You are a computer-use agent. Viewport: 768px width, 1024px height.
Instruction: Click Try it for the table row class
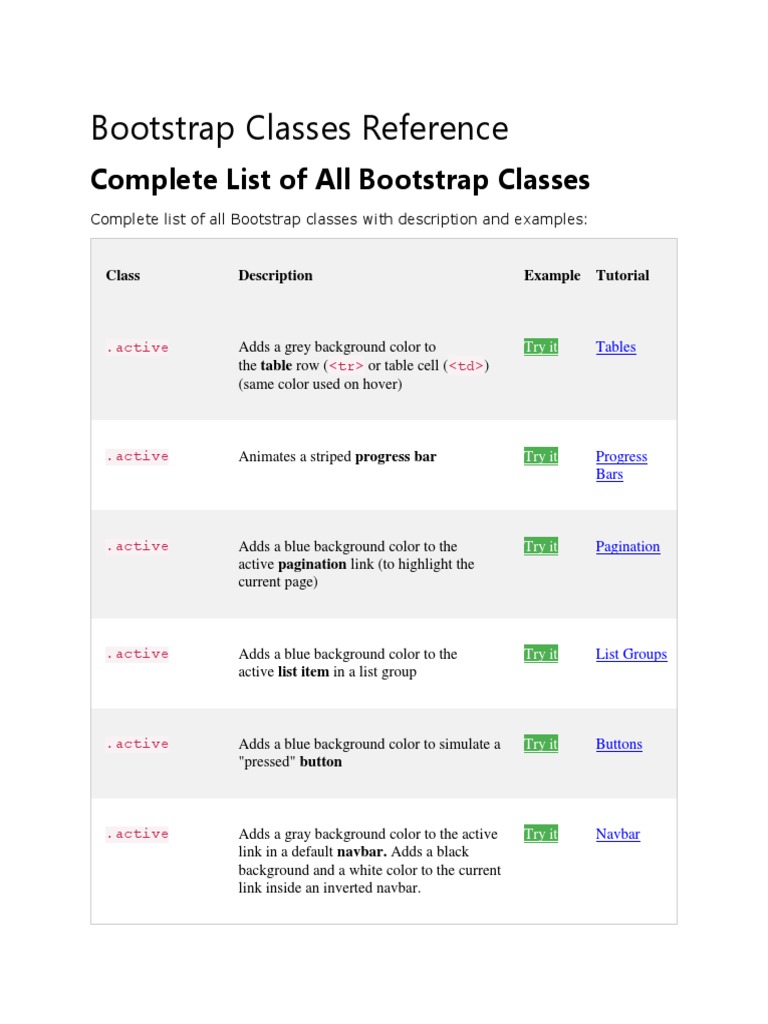pyautogui.click(x=541, y=347)
